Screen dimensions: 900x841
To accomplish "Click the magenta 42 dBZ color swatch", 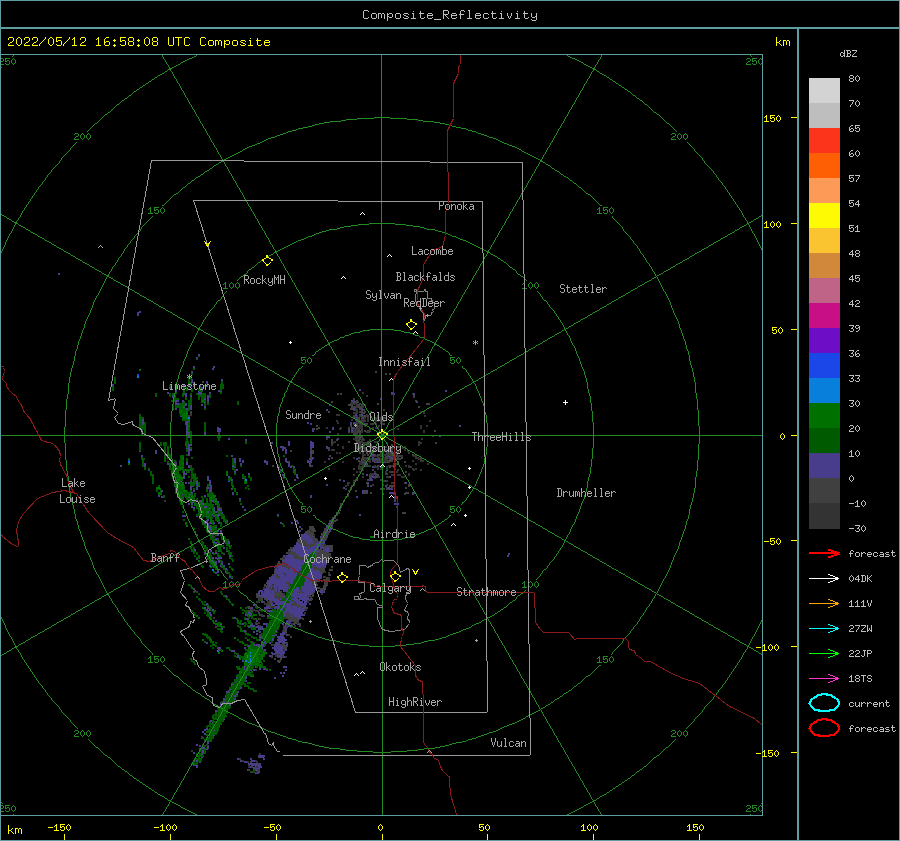I will (824, 316).
